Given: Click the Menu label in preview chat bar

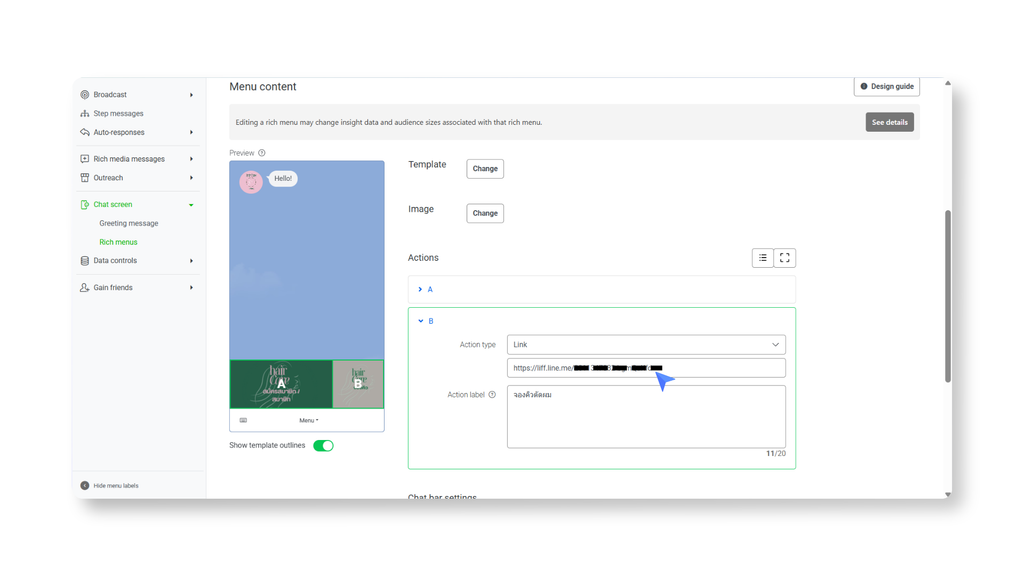Looking at the screenshot, I should click(309, 421).
